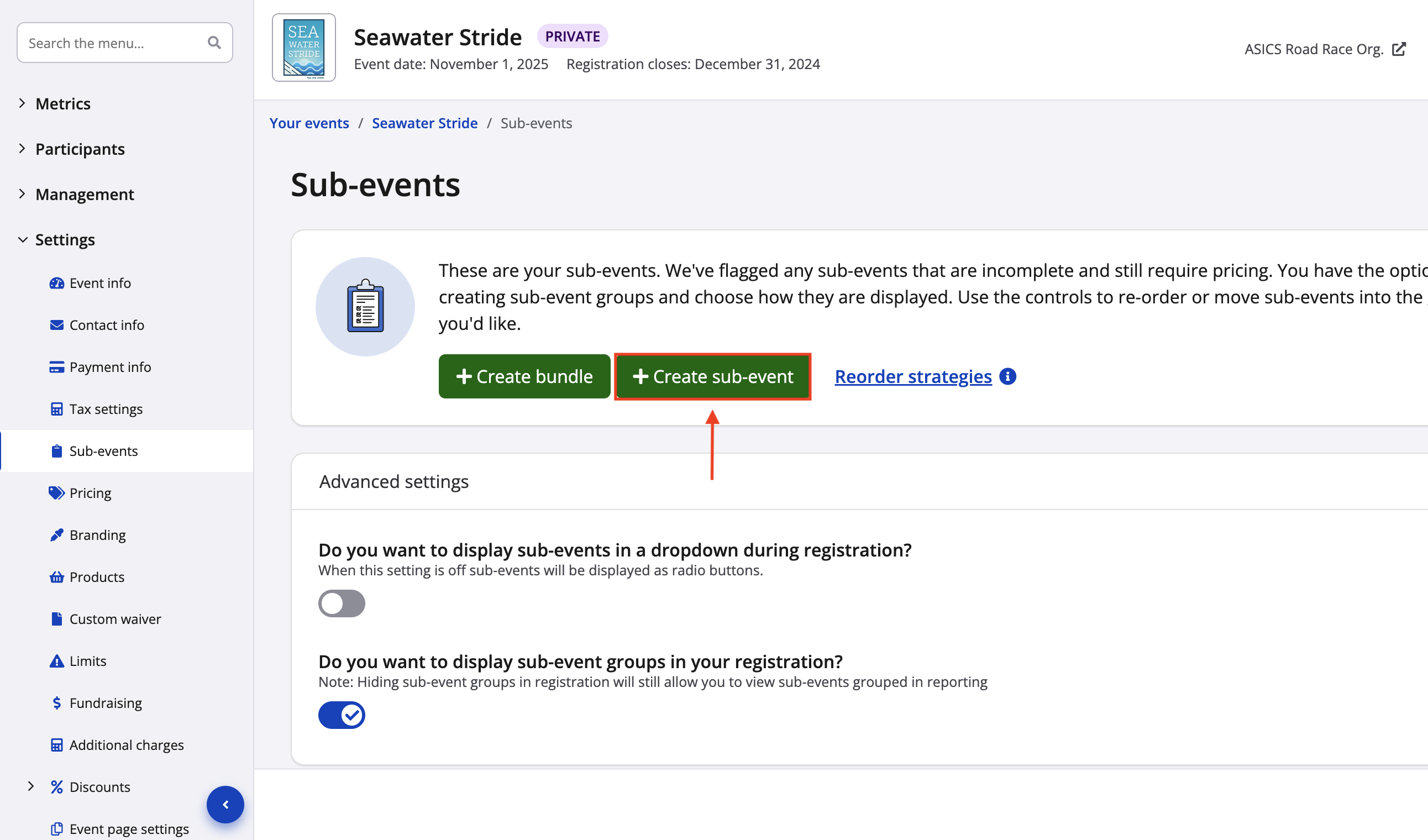
Task: Click the info icon next to Reorder strategies
Action: pos(1007,376)
